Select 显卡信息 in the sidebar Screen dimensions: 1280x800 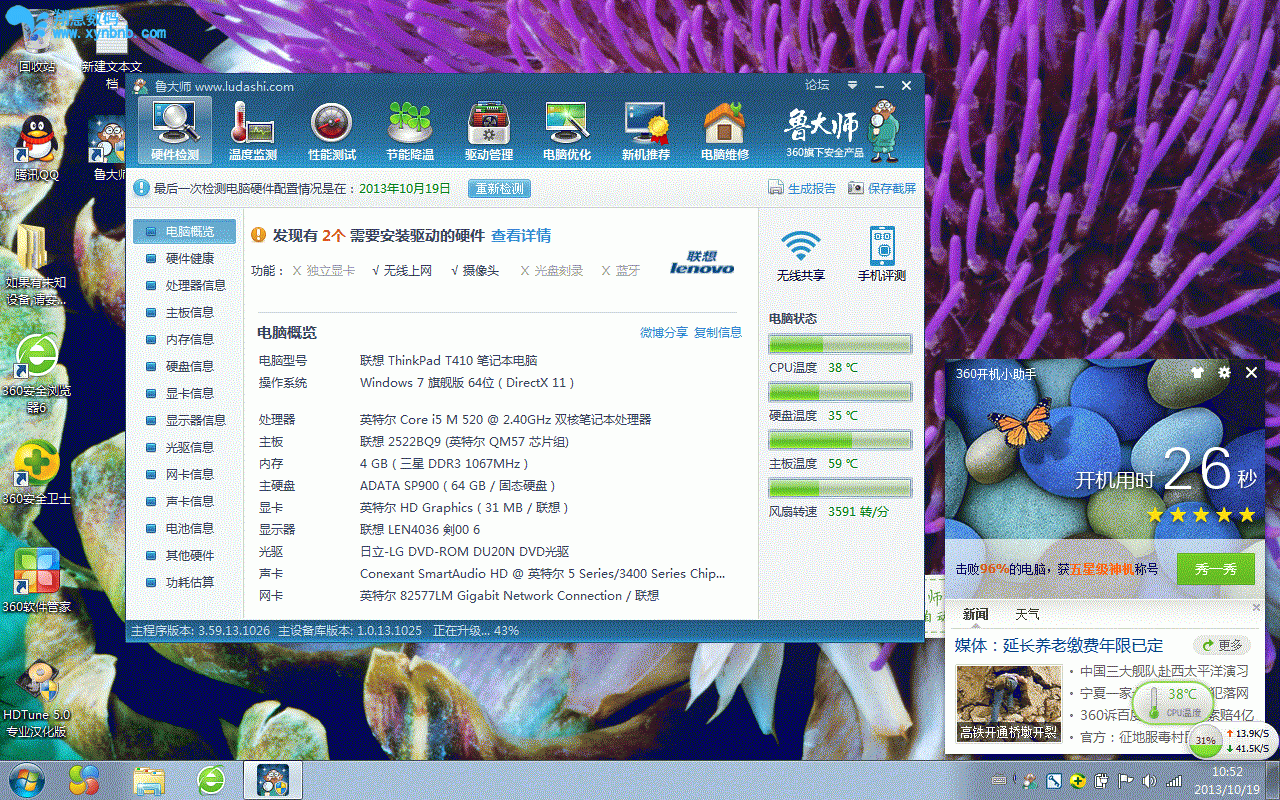click(x=185, y=393)
